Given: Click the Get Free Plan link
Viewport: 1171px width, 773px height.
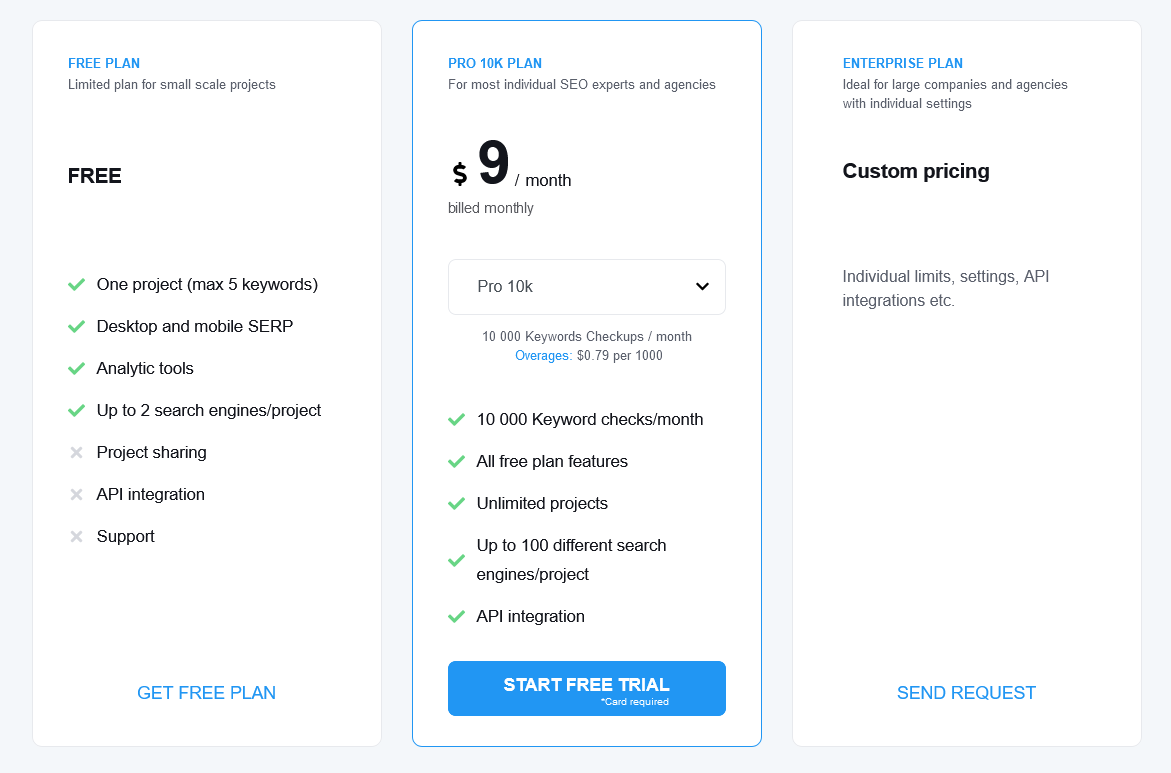Looking at the screenshot, I should point(206,693).
